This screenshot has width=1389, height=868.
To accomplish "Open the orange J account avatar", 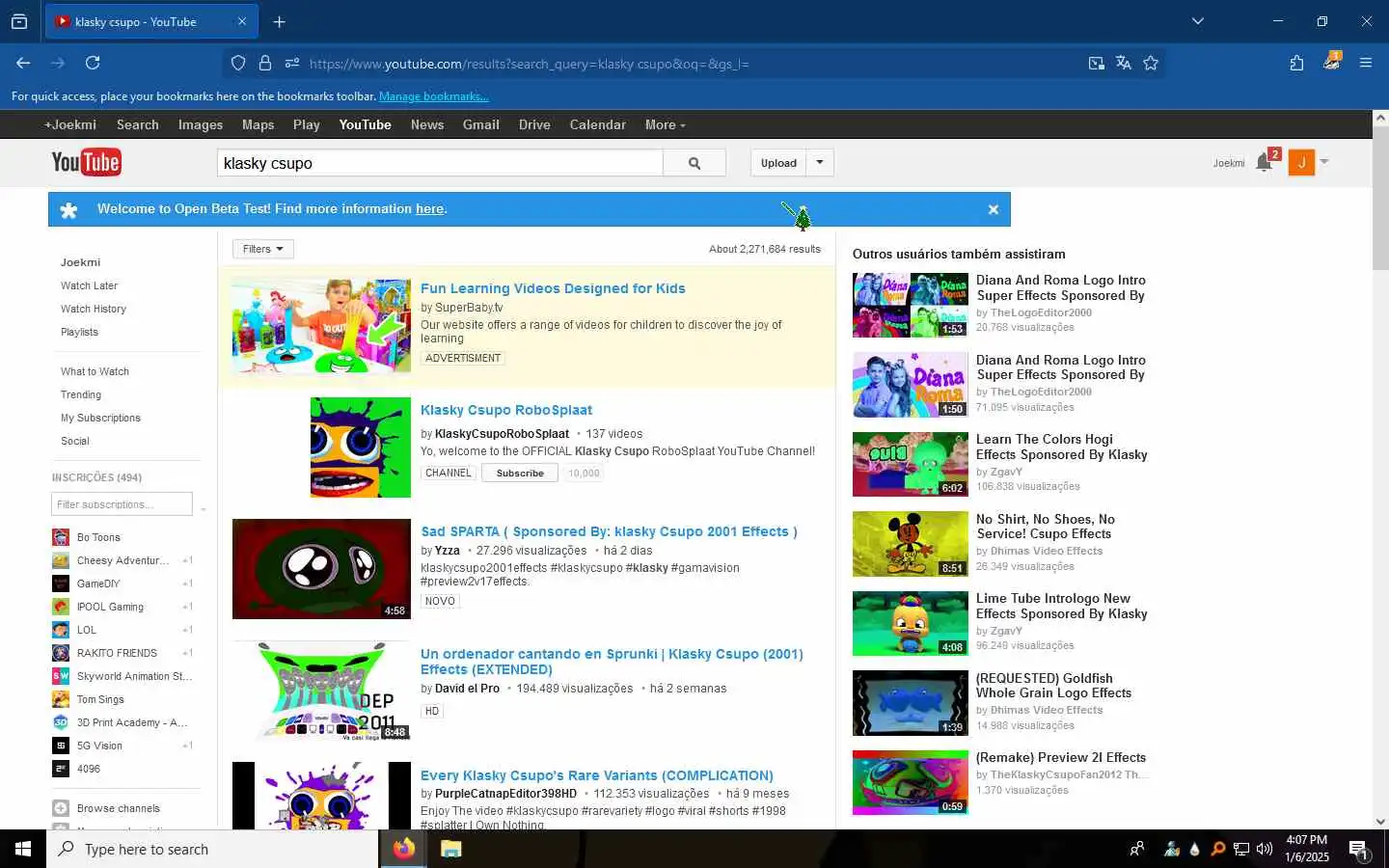I will 1301,163.
